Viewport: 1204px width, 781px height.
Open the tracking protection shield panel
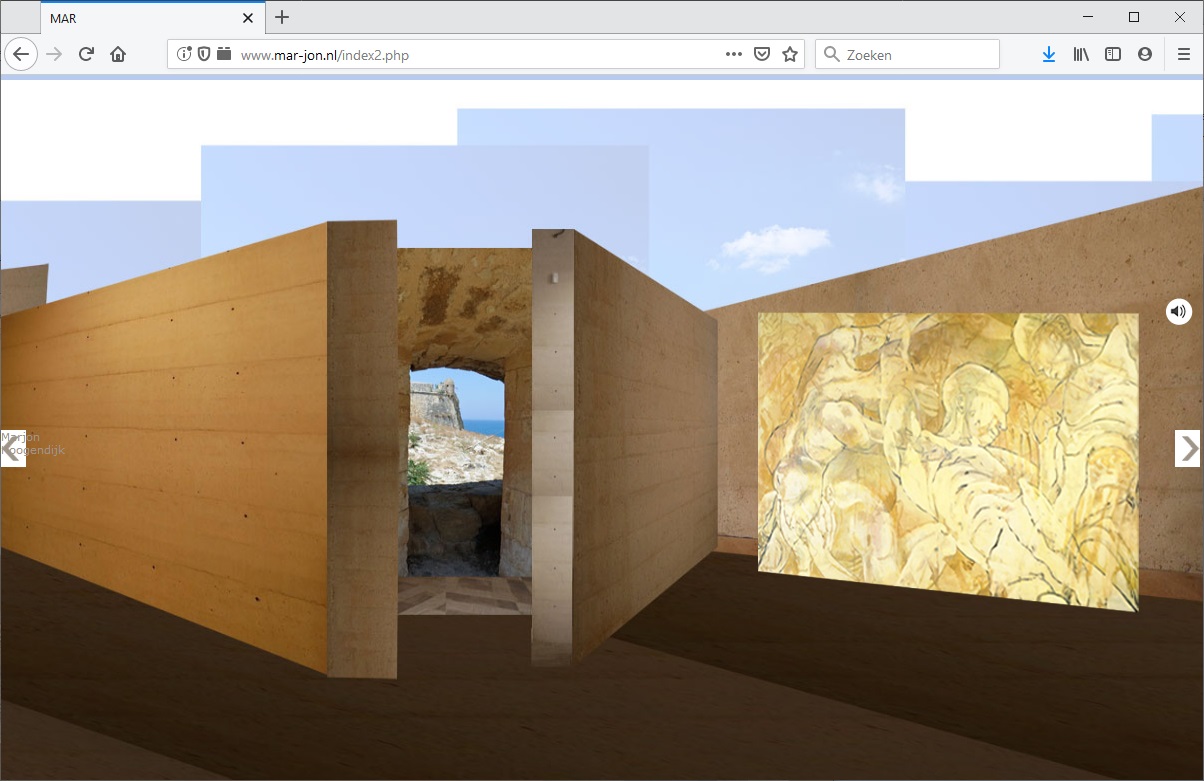coord(204,54)
